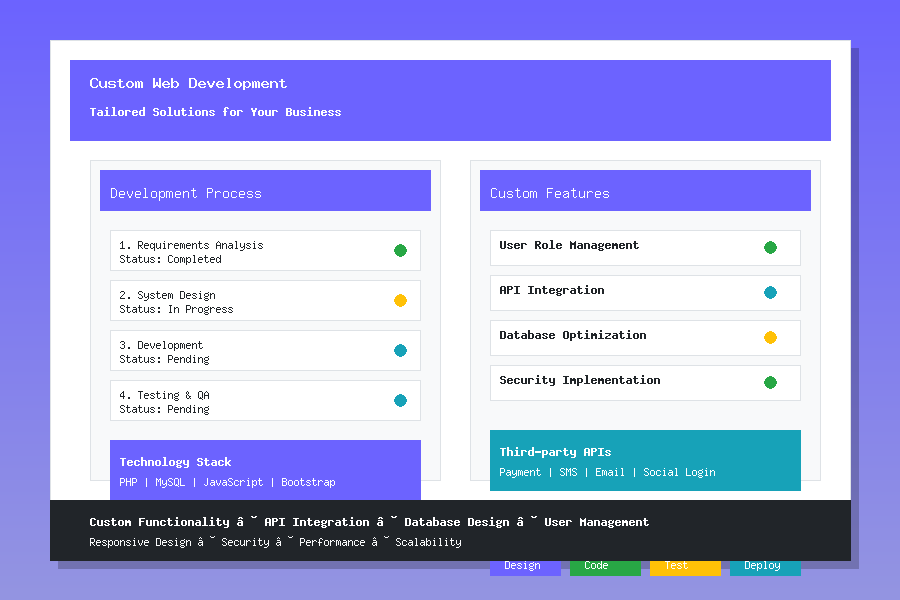Click the JavaScript link in Technology Stack
The width and height of the screenshot is (900, 600).
234,482
